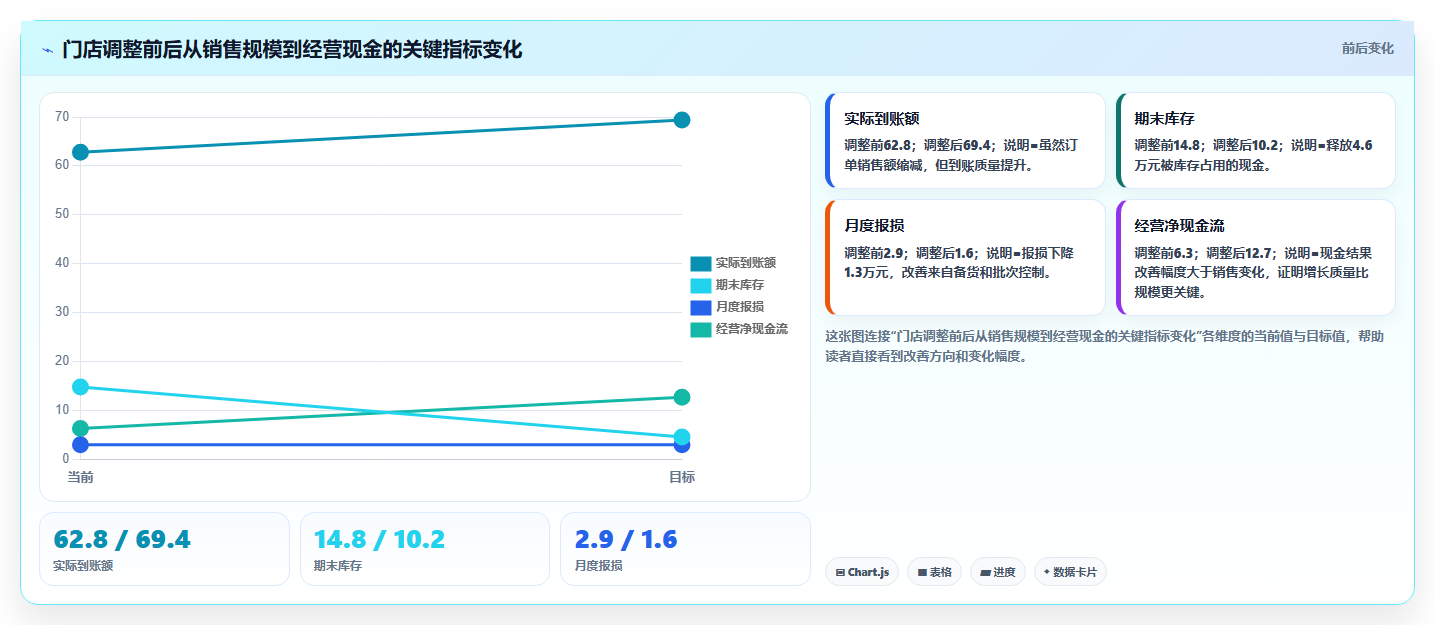
Task: Click the Chart.js tag
Action: click(862, 572)
